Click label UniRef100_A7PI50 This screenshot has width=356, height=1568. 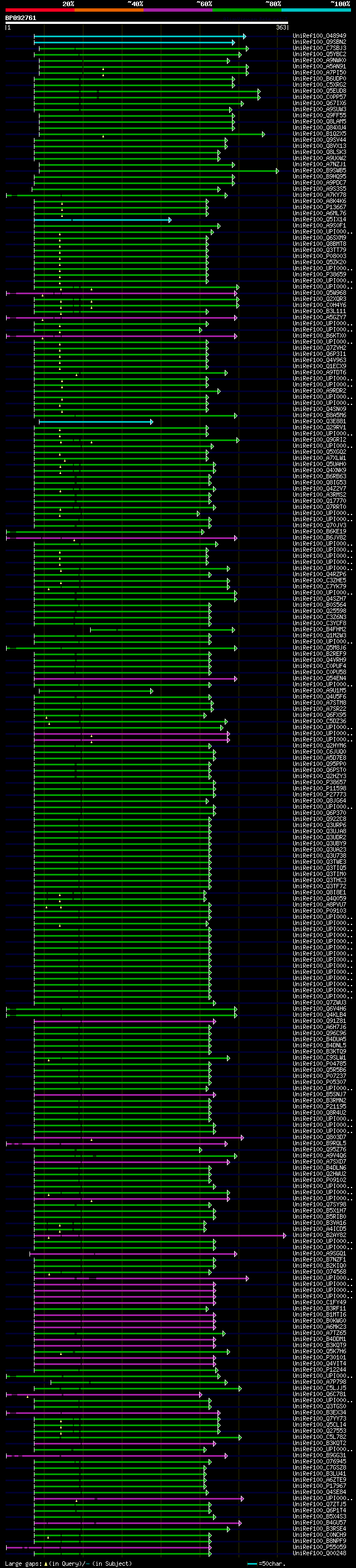[319, 72]
